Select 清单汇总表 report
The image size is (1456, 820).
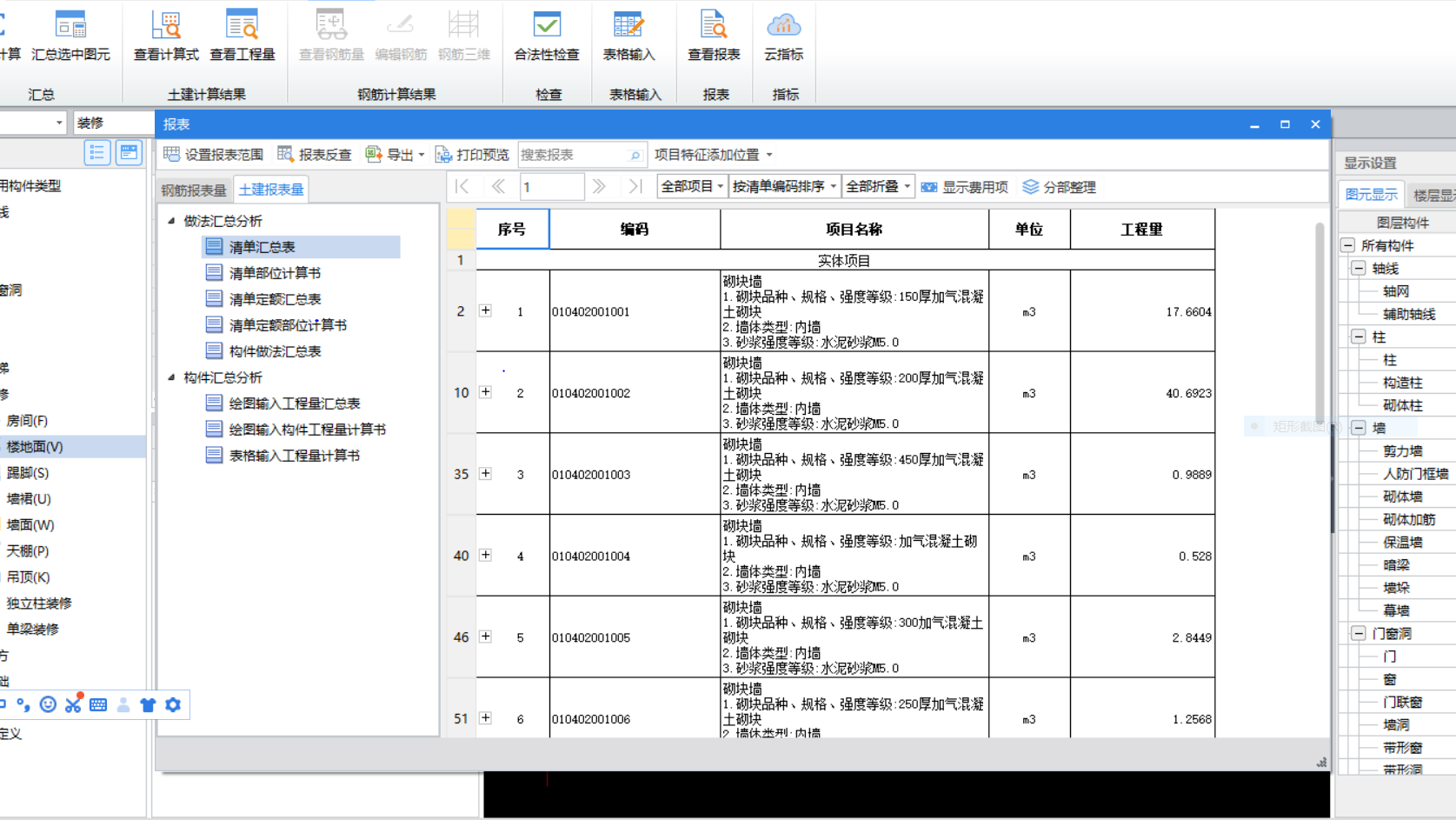[x=301, y=247]
